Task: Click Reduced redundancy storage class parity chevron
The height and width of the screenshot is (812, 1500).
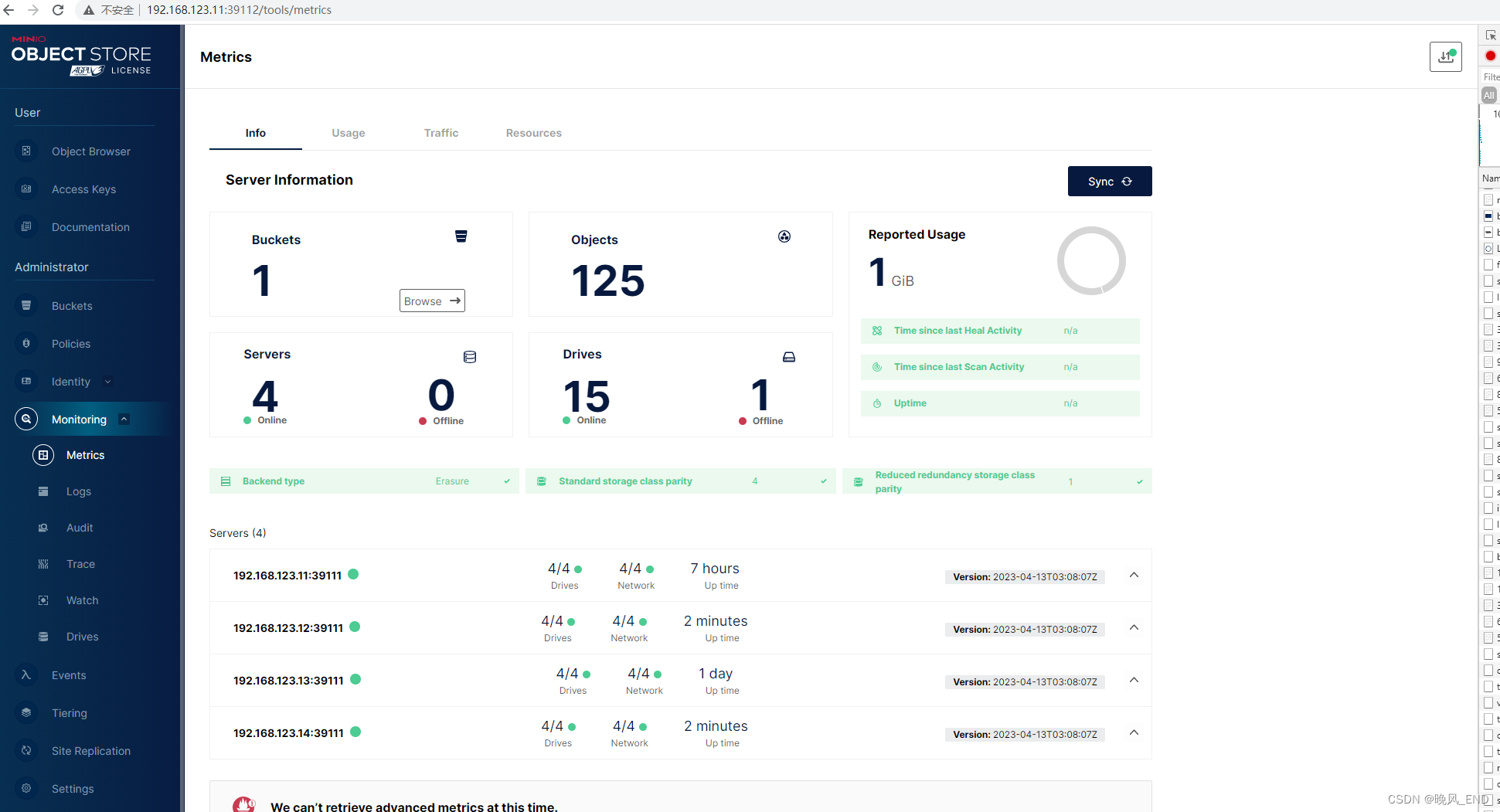Action: 1140,482
